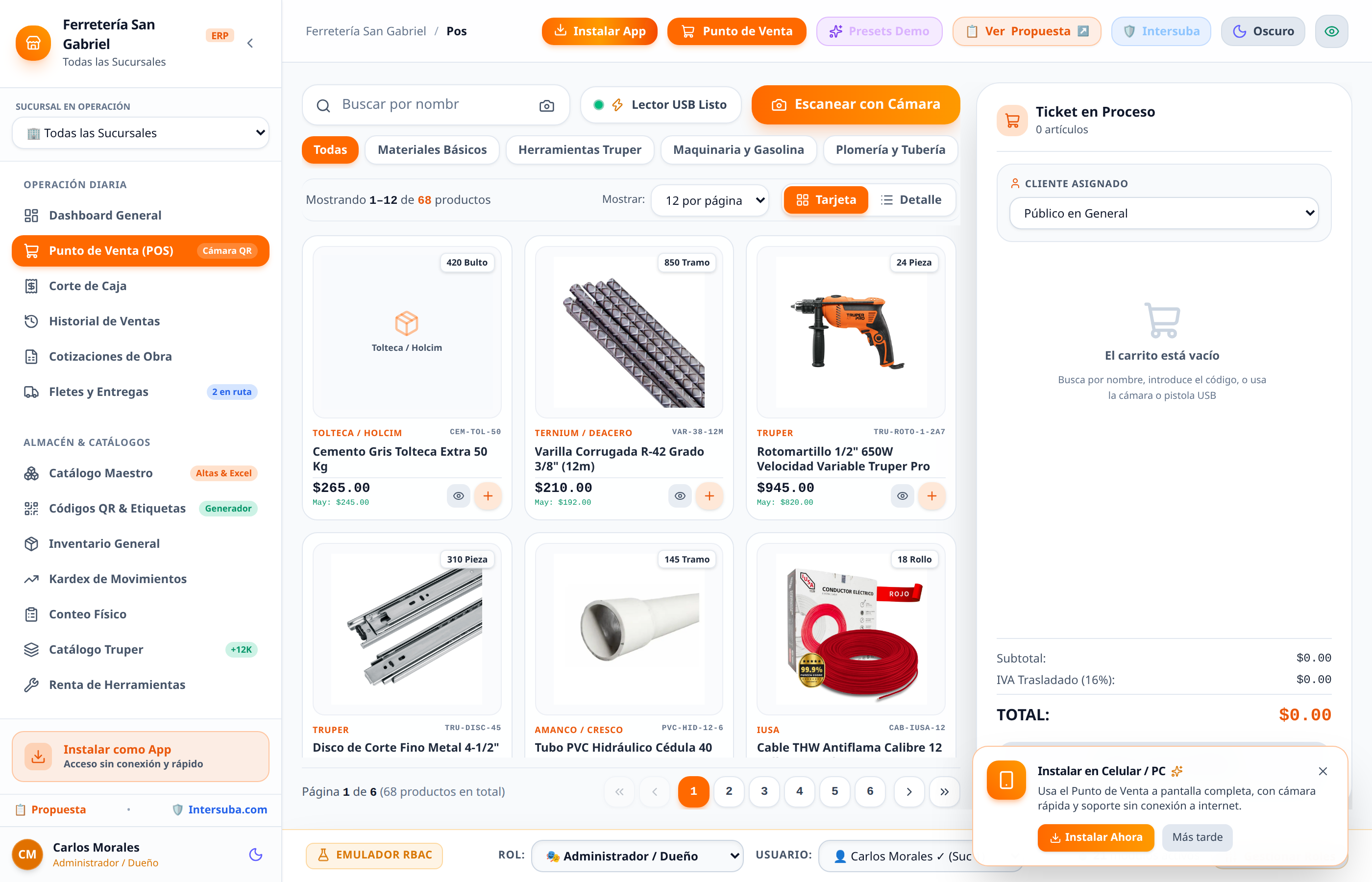Viewport: 1372px width, 882px height.
Task: Open Conteo Físico
Action: click(140, 614)
